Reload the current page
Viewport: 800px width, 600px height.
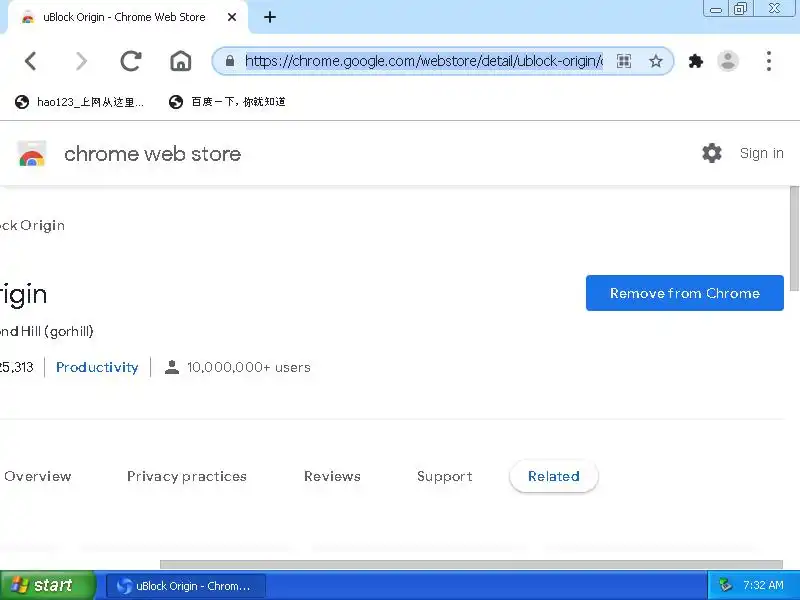[x=131, y=61]
